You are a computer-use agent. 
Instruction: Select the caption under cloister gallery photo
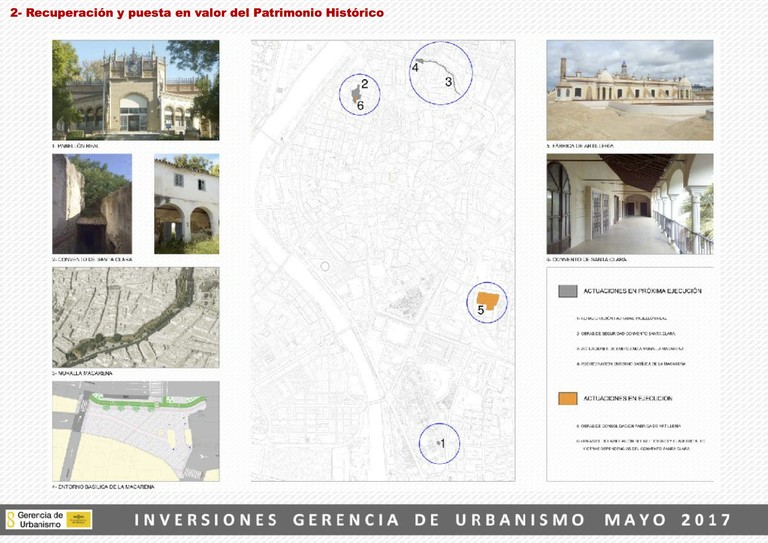click(x=586, y=260)
